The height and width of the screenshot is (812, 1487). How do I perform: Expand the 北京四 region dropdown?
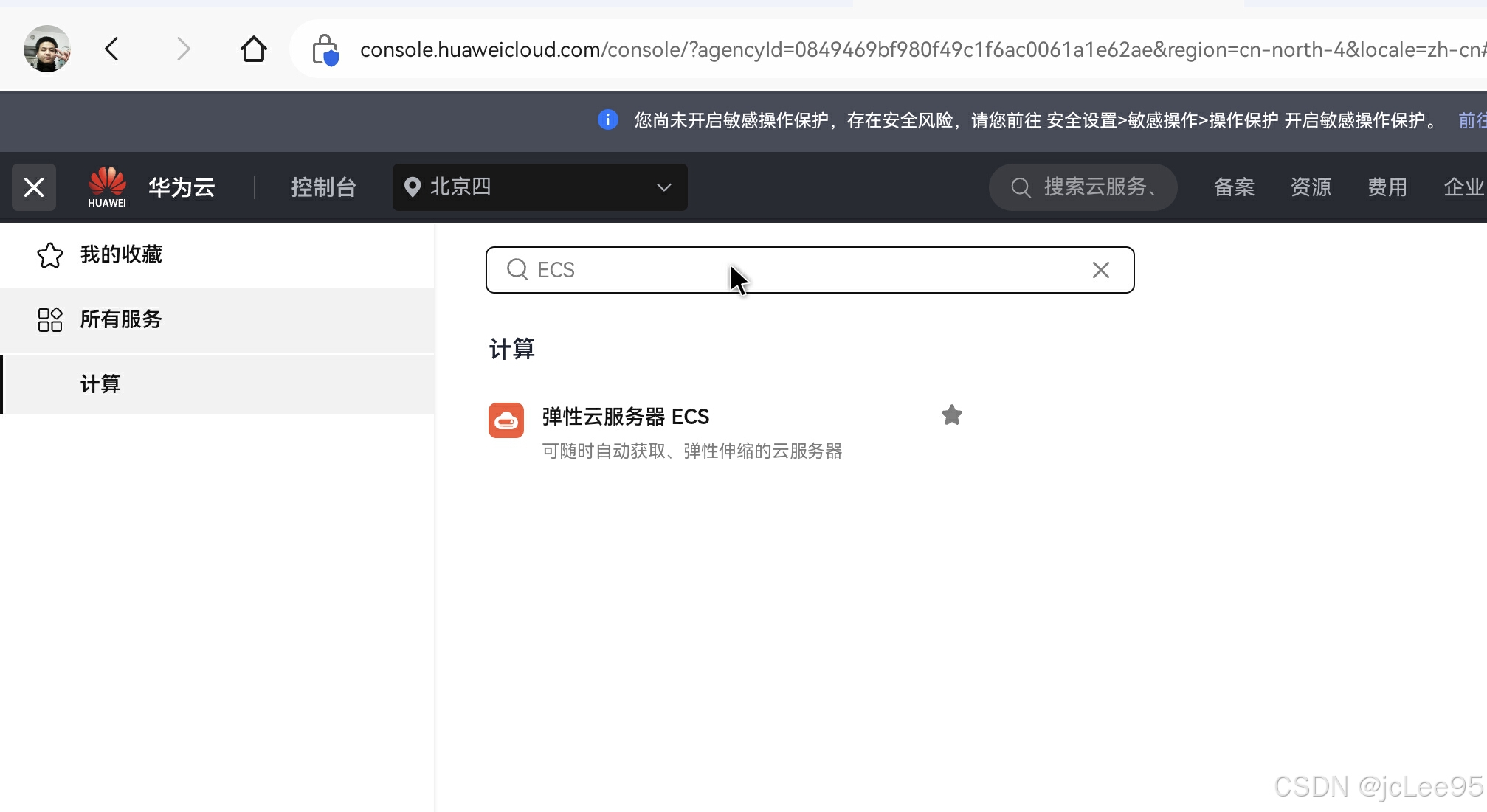539,187
